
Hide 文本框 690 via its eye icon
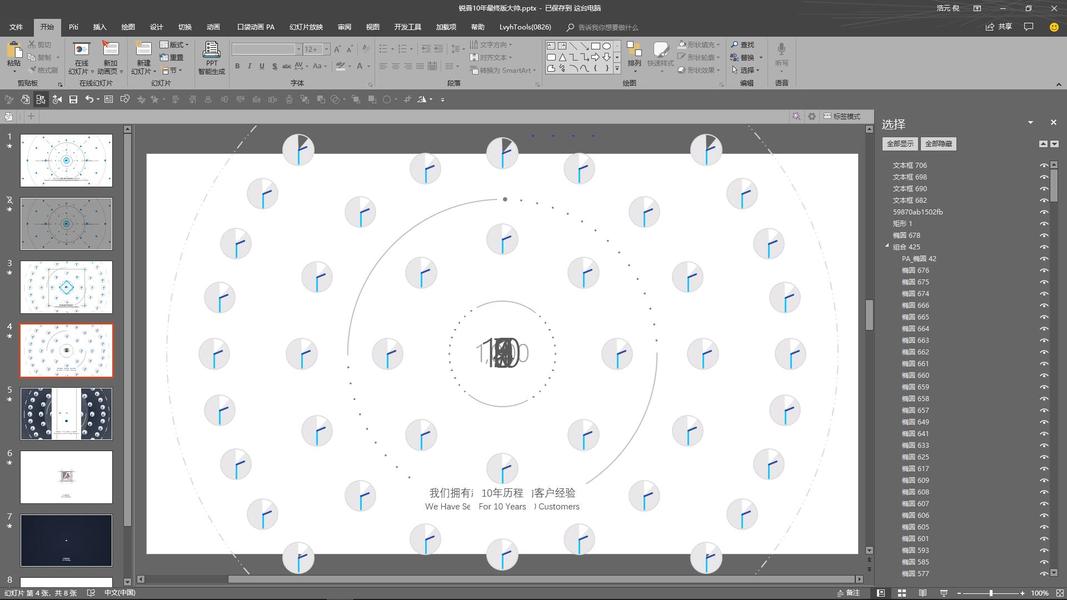pos(1044,188)
